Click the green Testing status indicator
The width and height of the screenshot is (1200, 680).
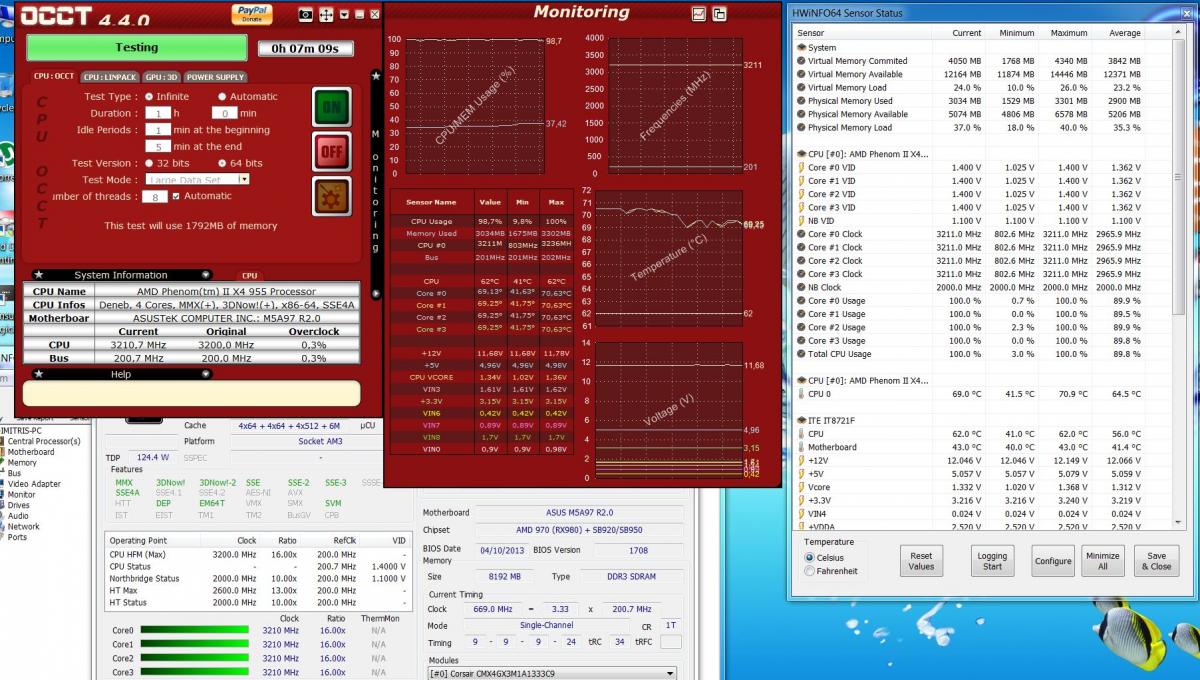[136, 48]
